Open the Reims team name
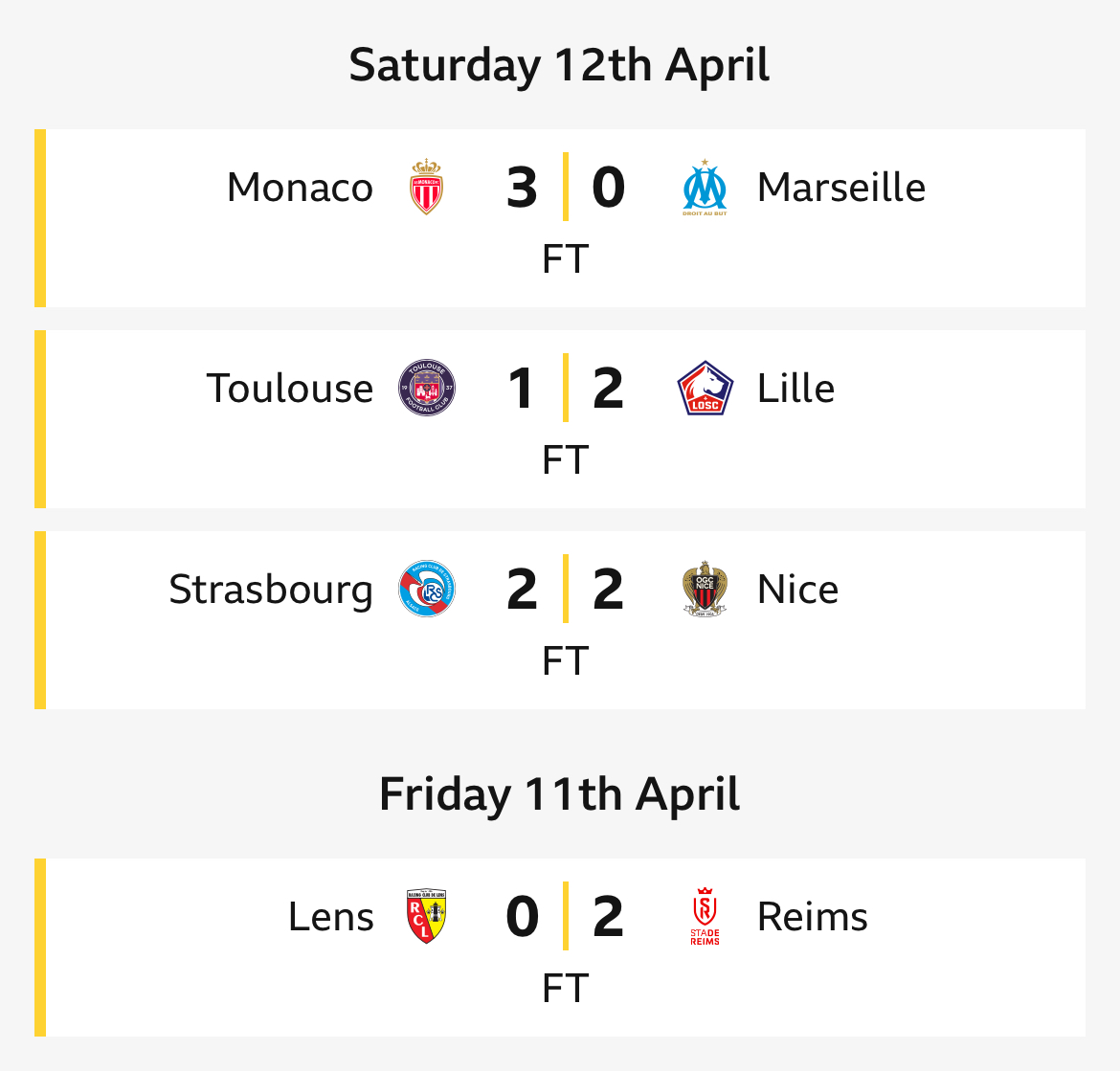1120x1071 pixels. 812,916
